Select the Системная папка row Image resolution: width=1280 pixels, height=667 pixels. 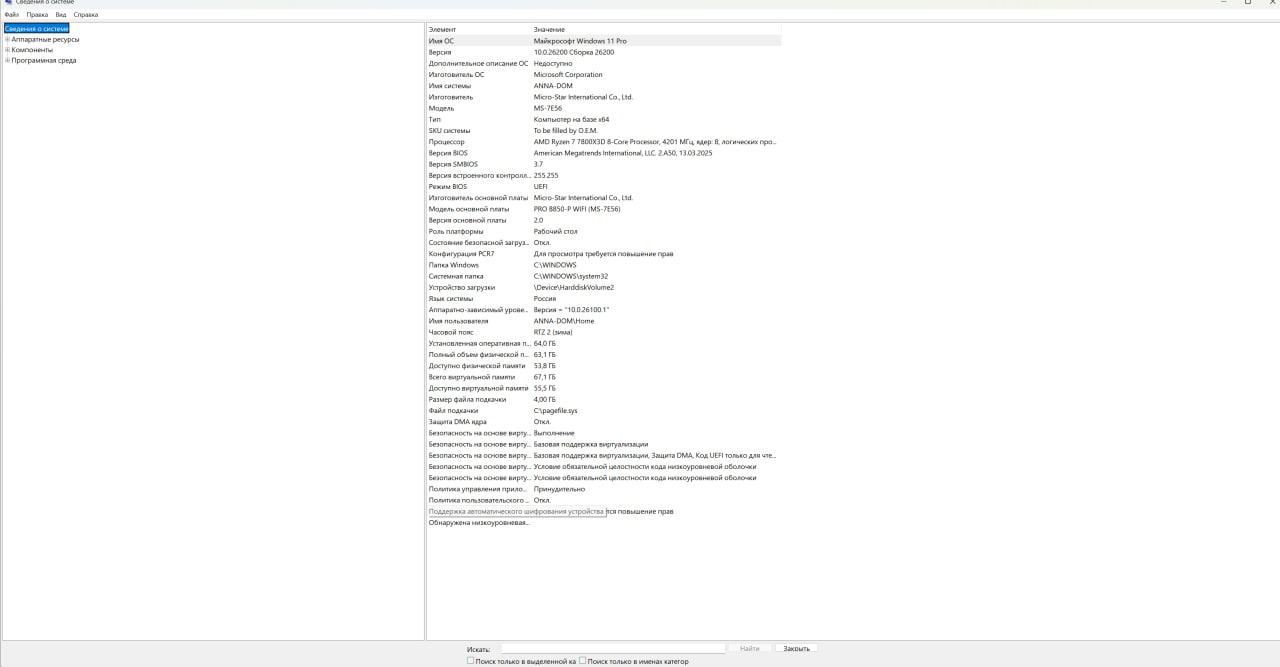604,276
